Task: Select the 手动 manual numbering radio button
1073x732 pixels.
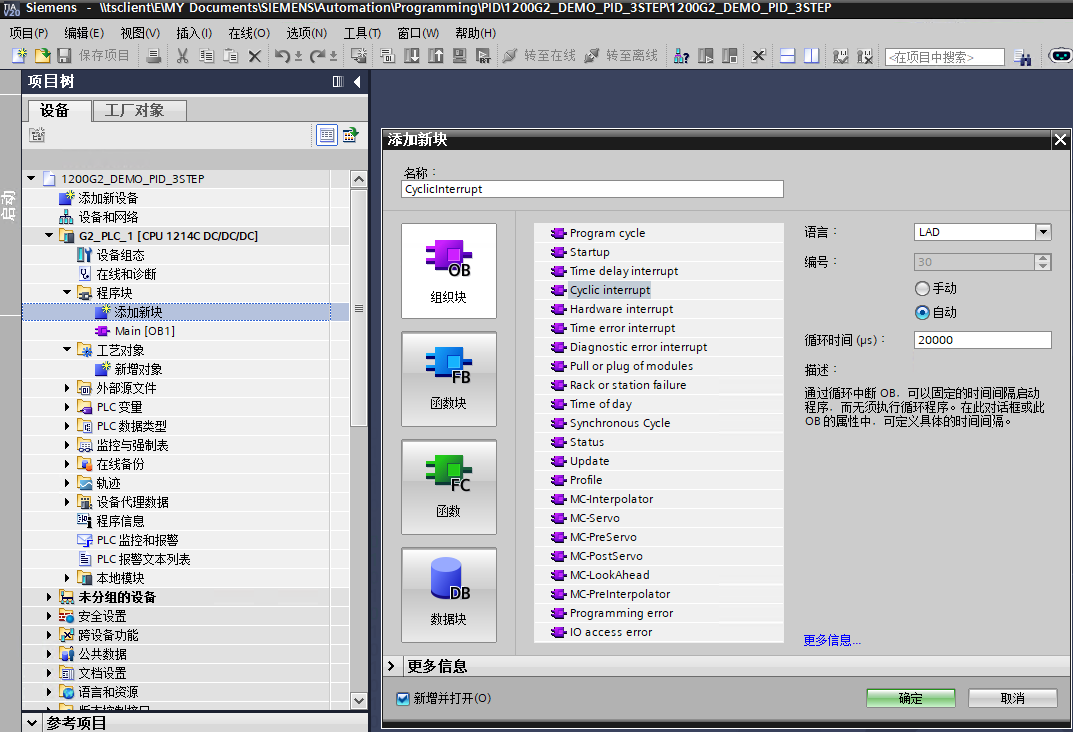Action: [x=922, y=288]
